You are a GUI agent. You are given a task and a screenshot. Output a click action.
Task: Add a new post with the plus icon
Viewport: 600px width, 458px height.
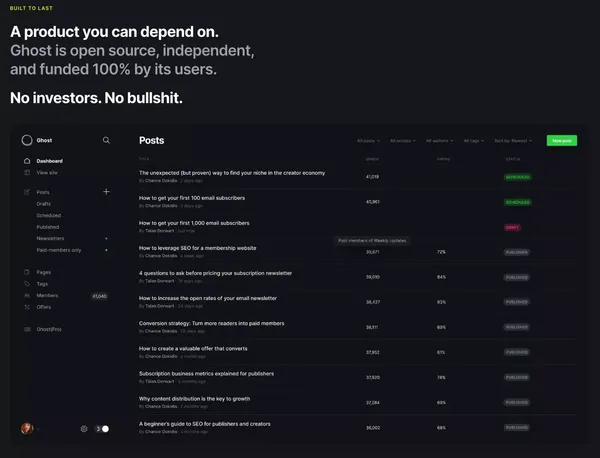click(106, 192)
